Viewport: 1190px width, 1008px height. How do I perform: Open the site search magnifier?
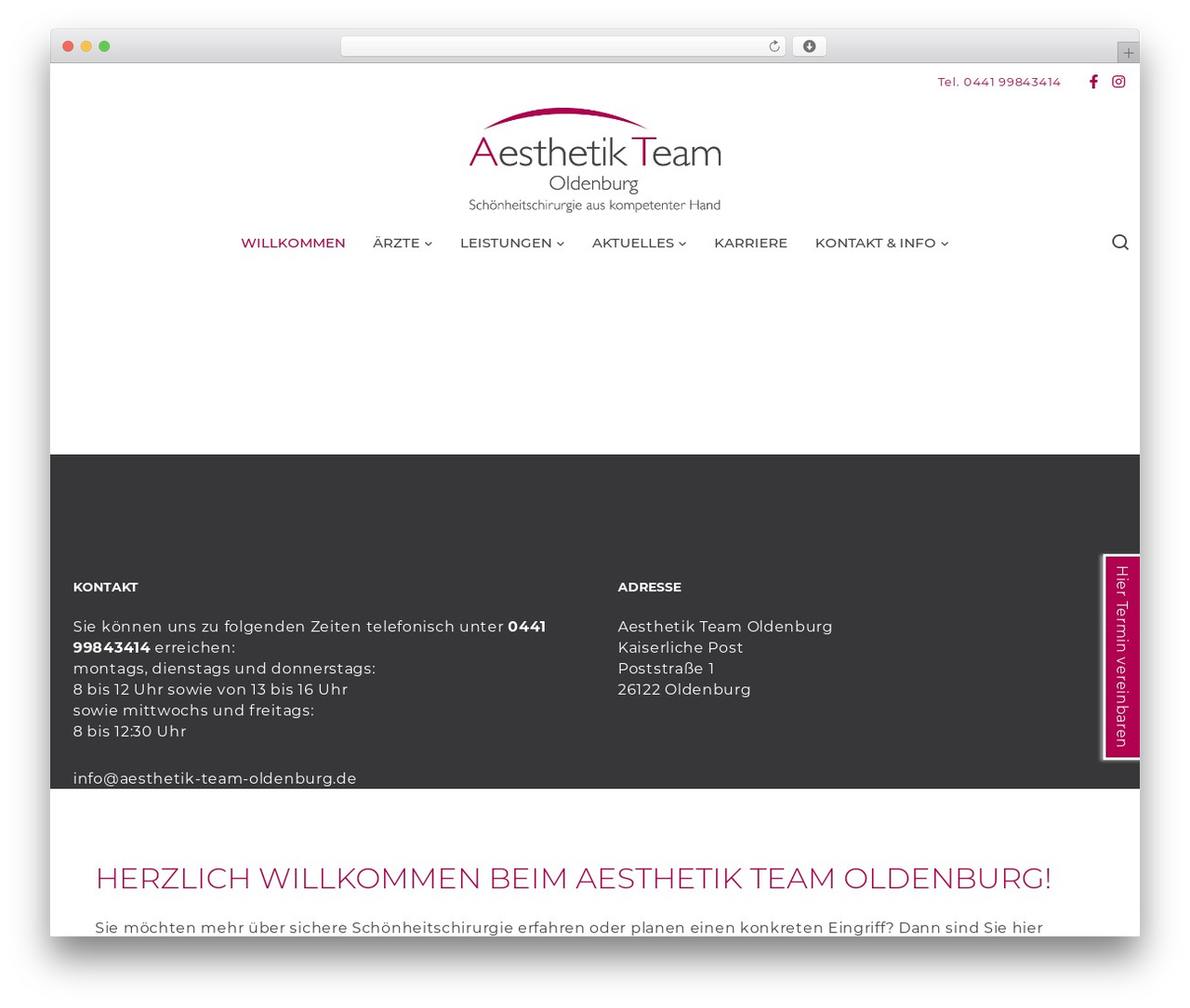click(x=1120, y=243)
